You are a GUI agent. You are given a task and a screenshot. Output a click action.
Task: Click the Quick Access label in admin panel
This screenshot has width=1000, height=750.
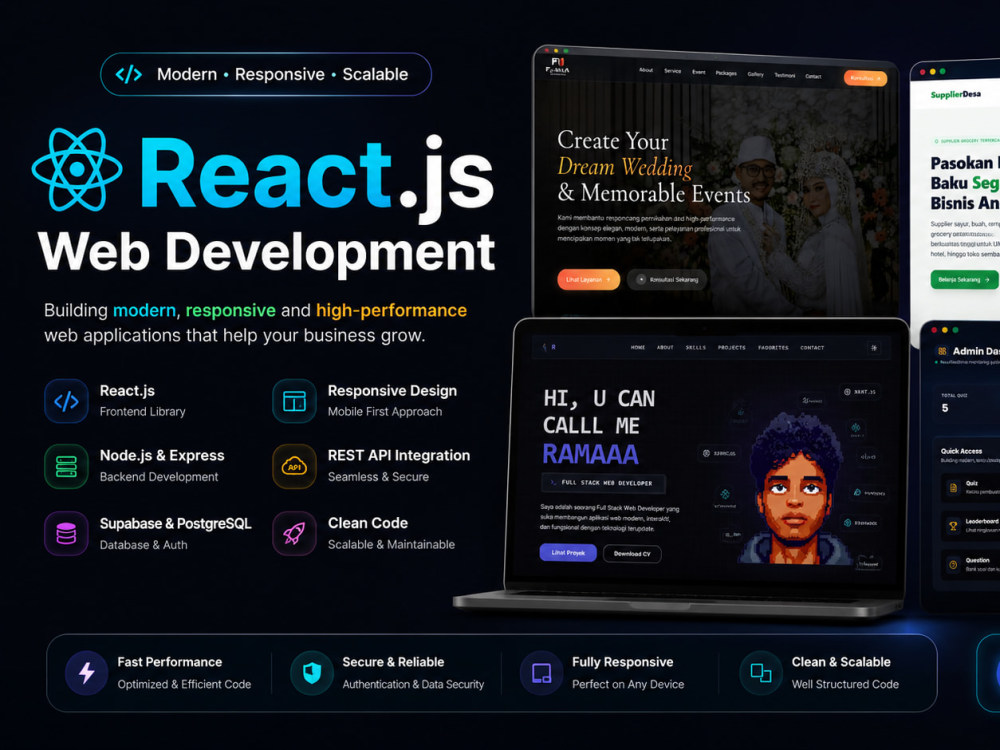coord(961,451)
